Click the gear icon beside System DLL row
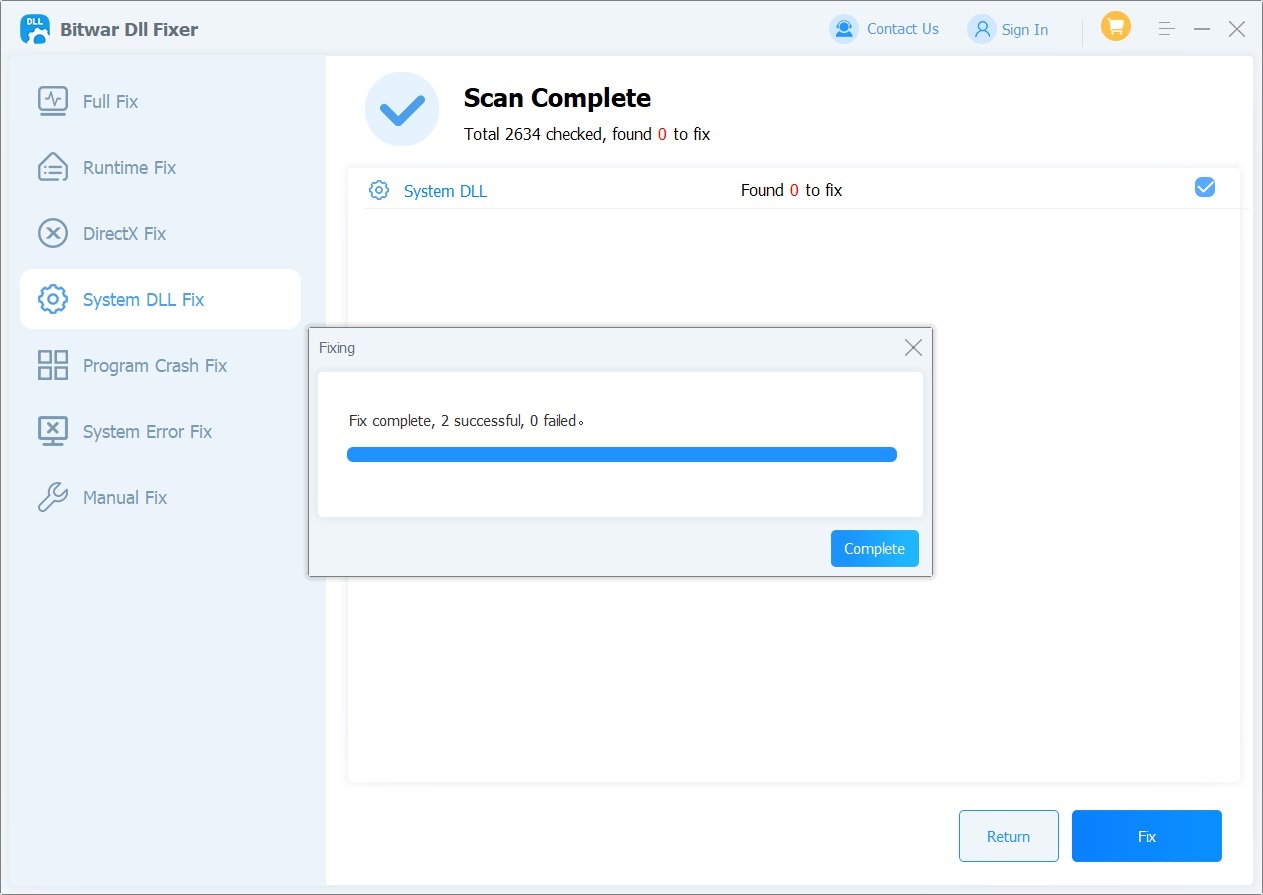Viewport: 1263px width, 895px height. pyautogui.click(x=379, y=190)
